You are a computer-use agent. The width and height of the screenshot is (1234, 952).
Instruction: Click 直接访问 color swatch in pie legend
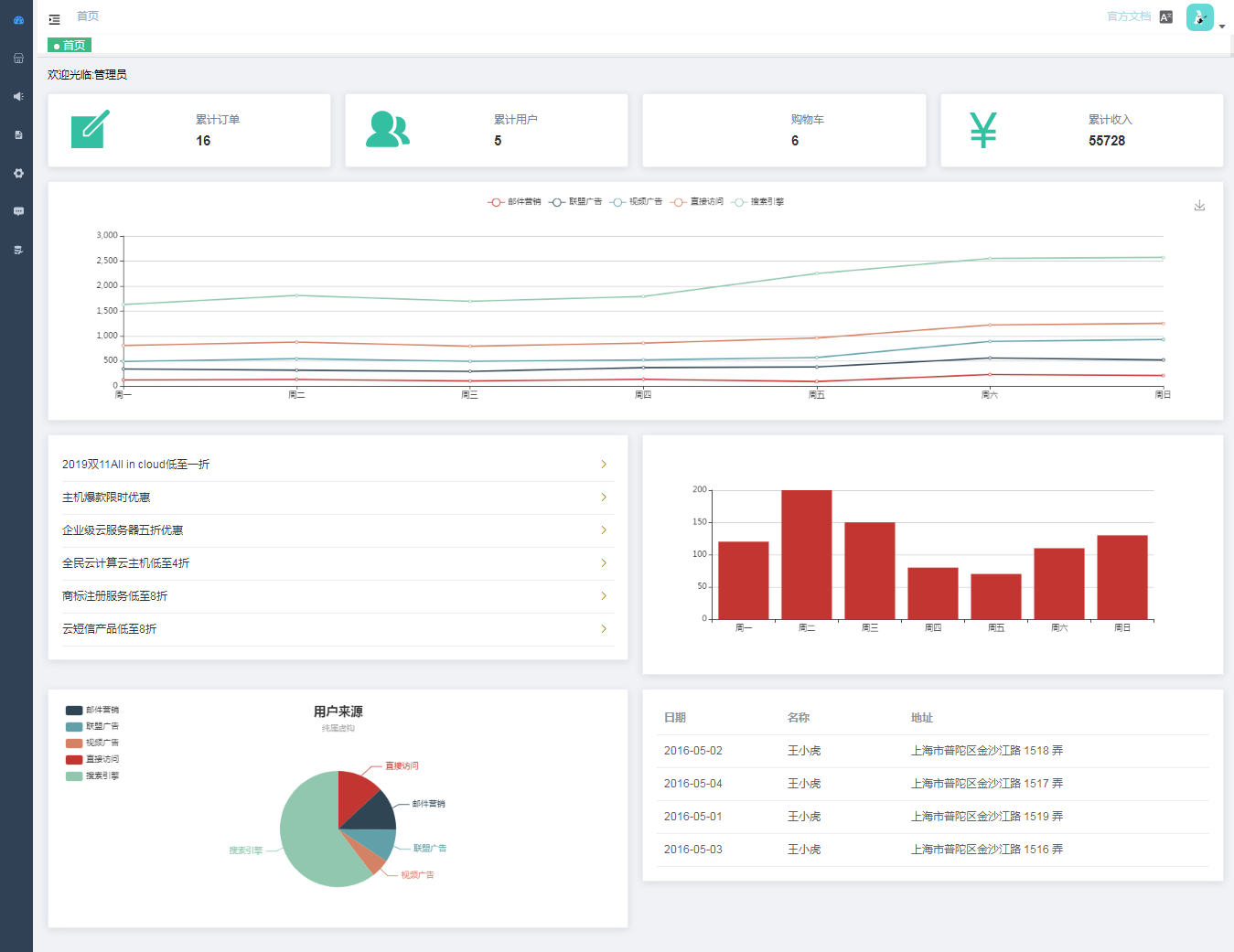pos(74,760)
